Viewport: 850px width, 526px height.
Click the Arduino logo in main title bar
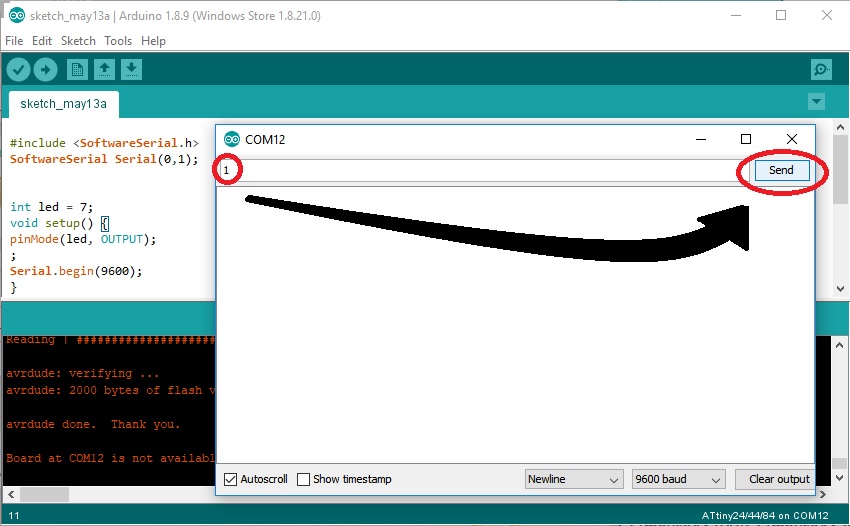click(16, 15)
